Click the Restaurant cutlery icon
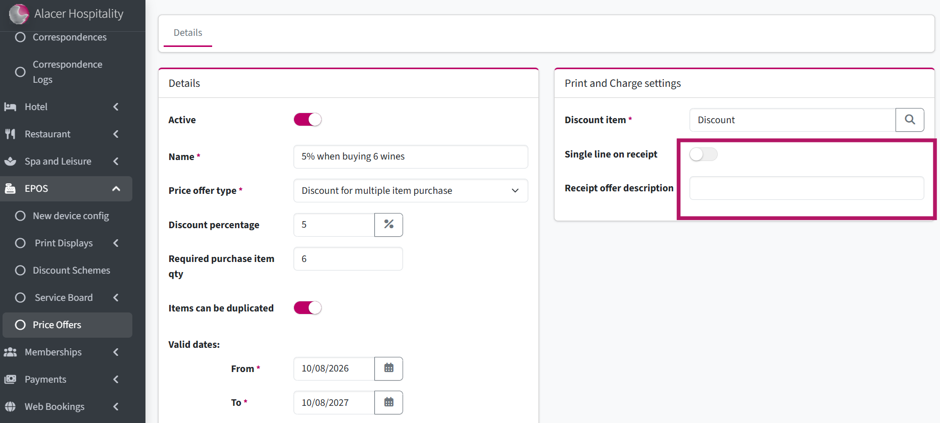 (10, 134)
